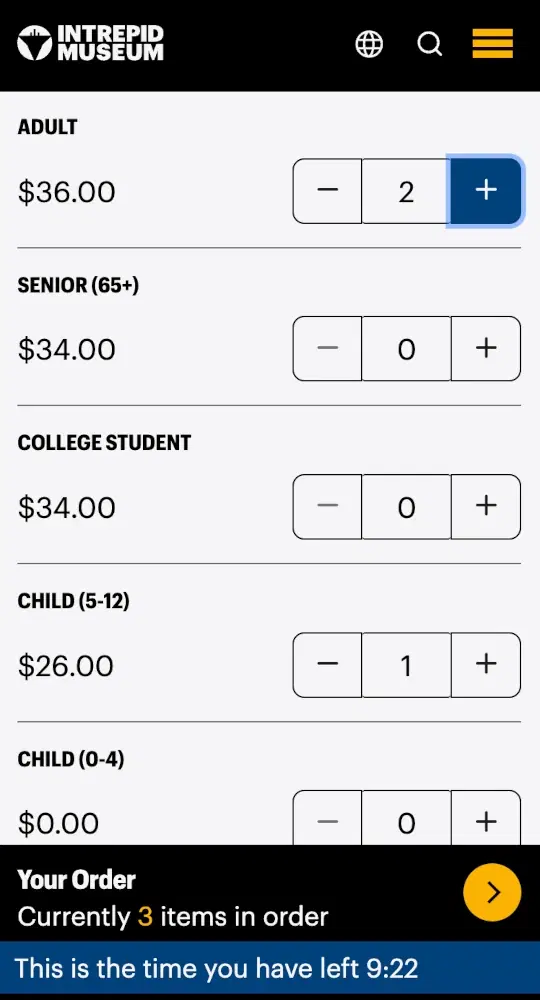Open the search magnifier icon
This screenshot has width=540, height=1000.
click(430, 44)
